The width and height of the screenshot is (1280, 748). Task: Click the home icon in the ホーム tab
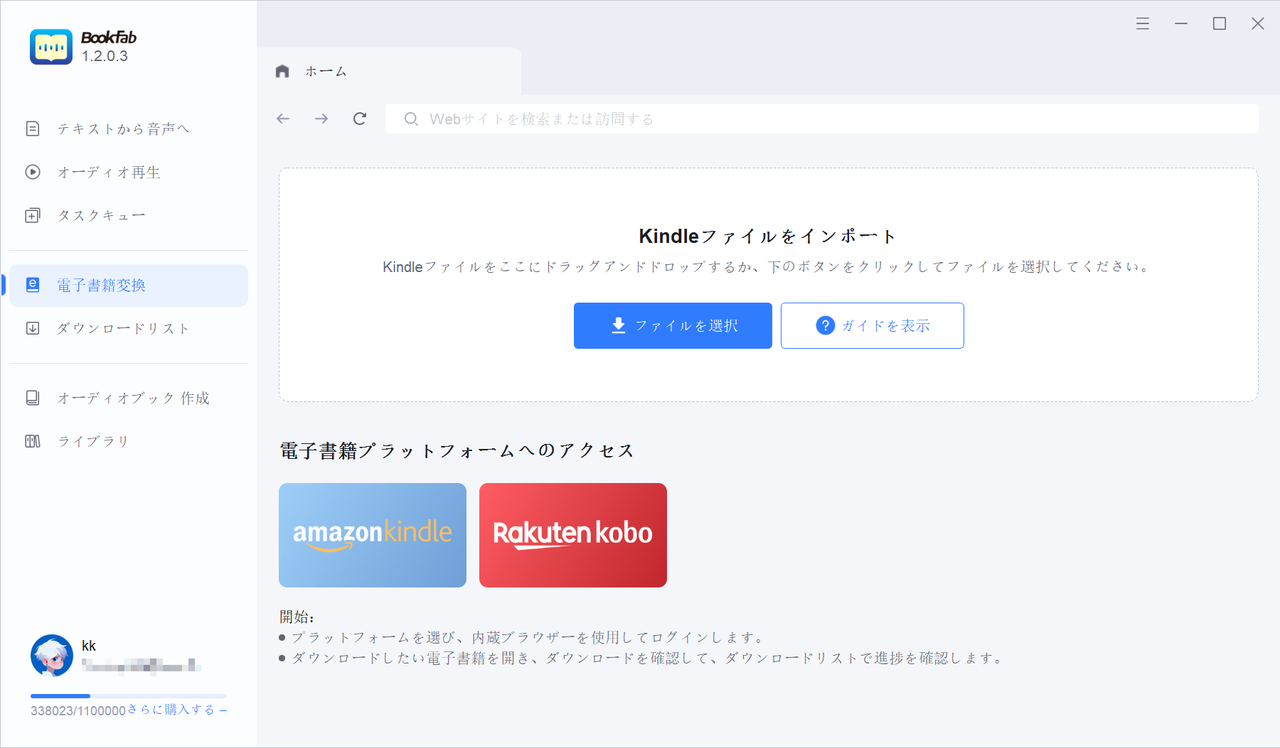[282, 71]
